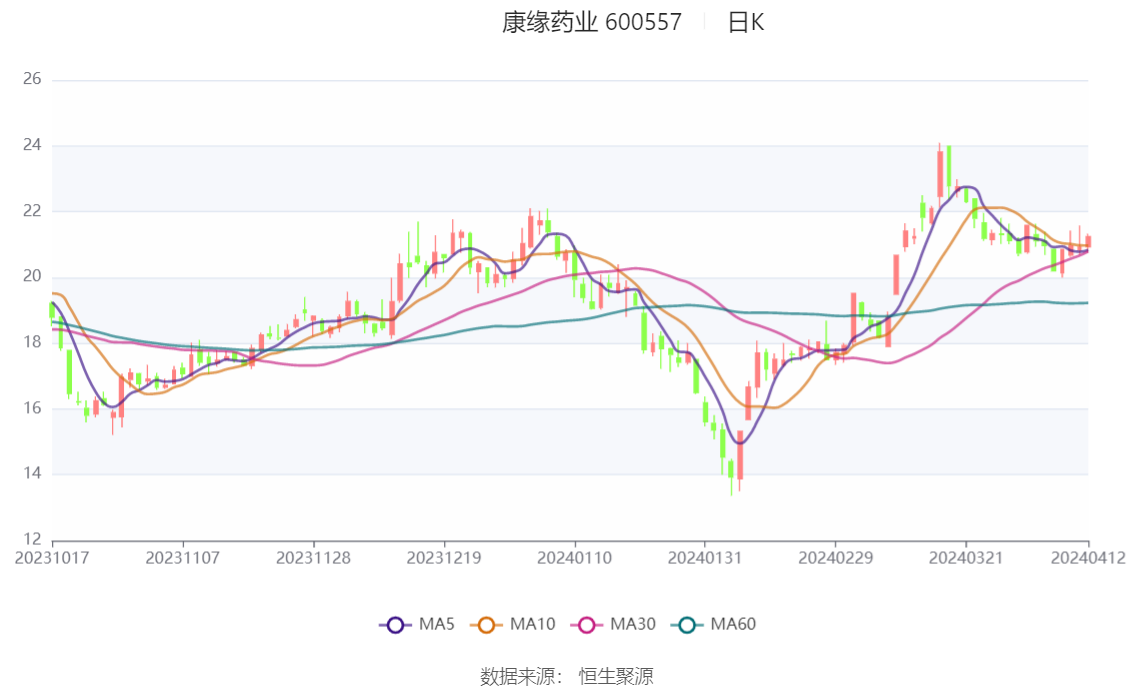Click the 12 price label on the y-axis

pyautogui.click(x=32, y=539)
